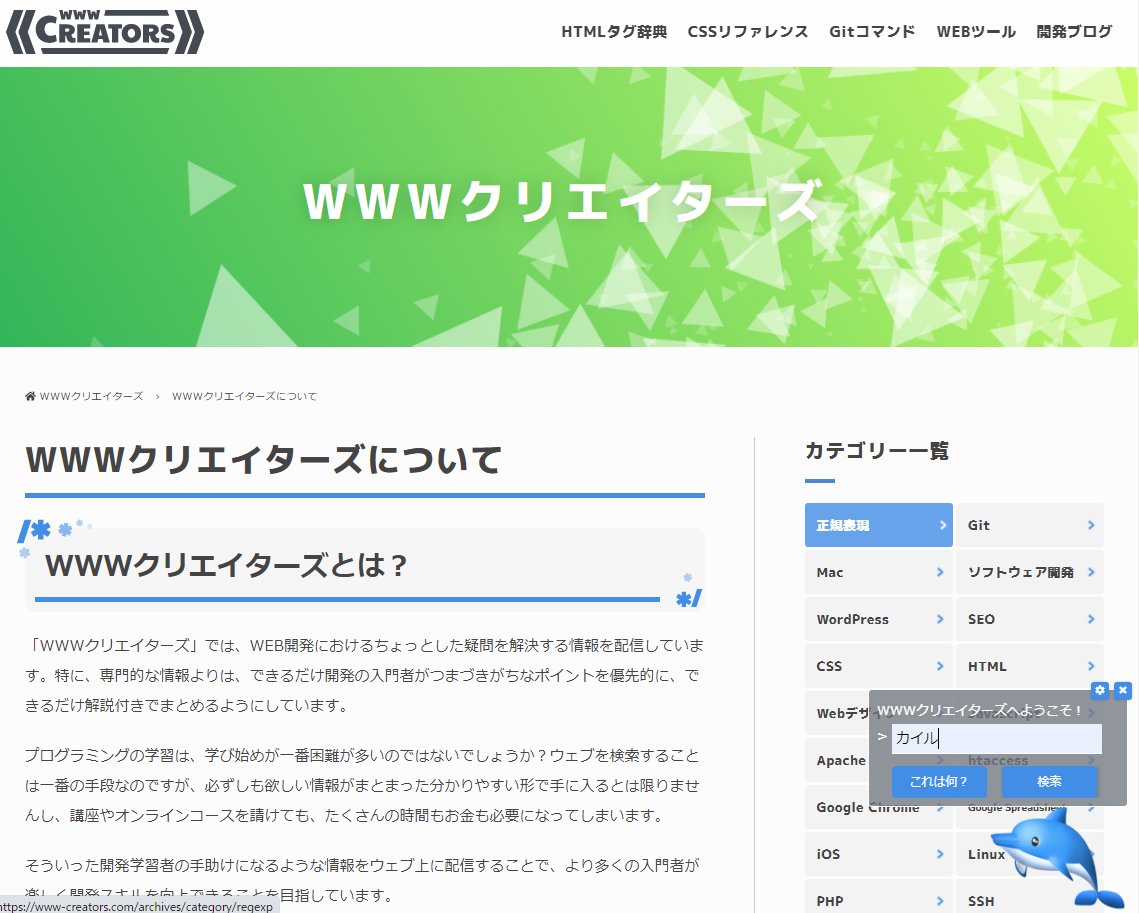Select WEBツール in the navigation bar
The height and width of the screenshot is (913, 1139).
point(975,32)
